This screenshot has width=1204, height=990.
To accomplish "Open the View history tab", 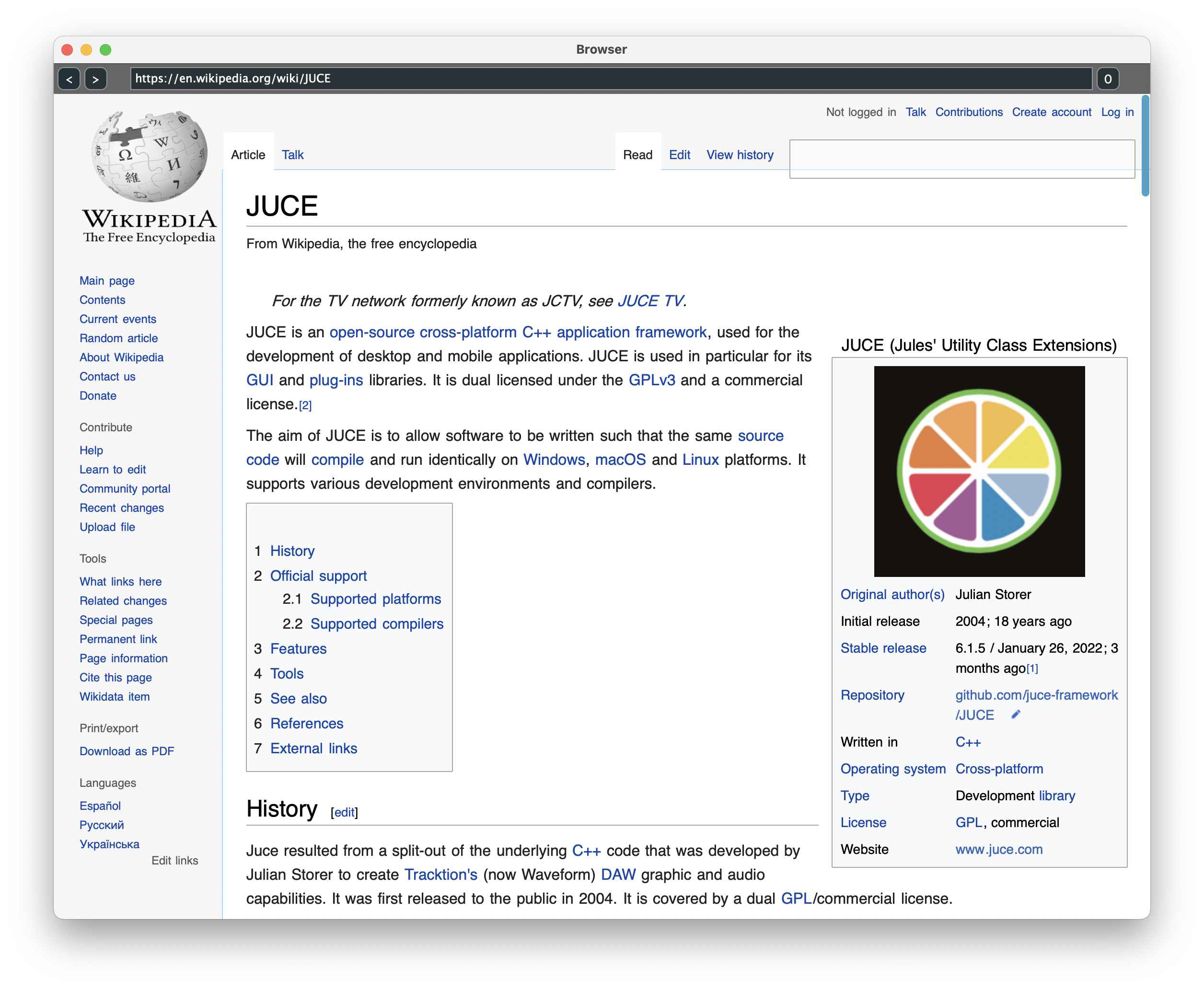I will [740, 155].
